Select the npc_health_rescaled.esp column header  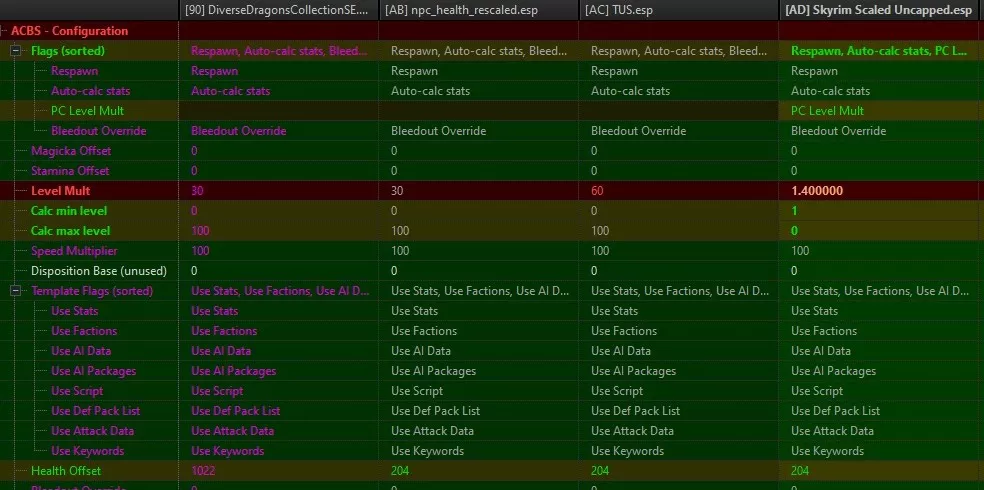point(479,10)
